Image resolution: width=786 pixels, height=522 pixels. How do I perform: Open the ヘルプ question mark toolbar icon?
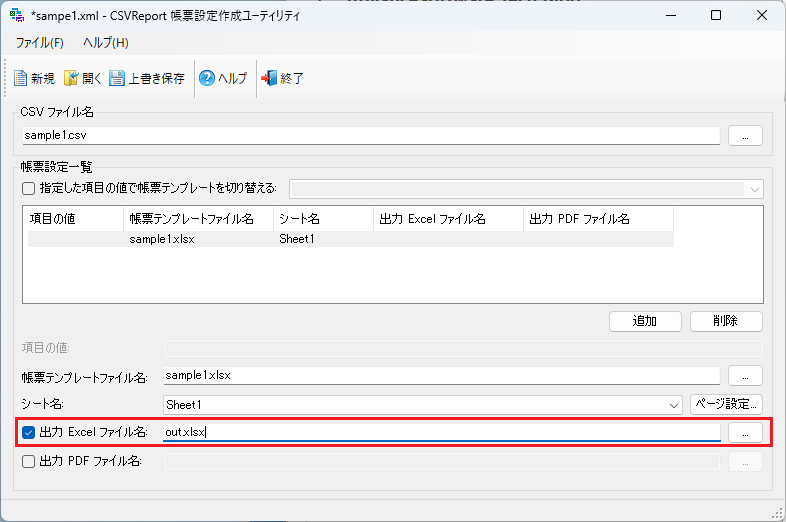click(207, 78)
